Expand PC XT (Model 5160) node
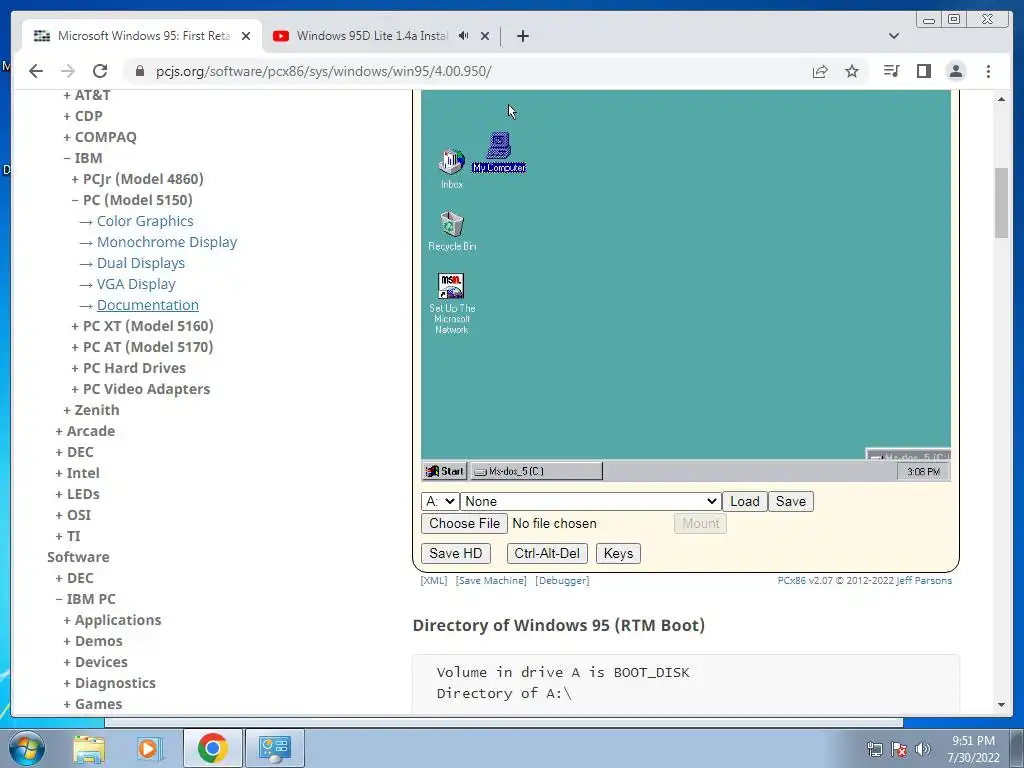1024x768 pixels. coord(142,326)
